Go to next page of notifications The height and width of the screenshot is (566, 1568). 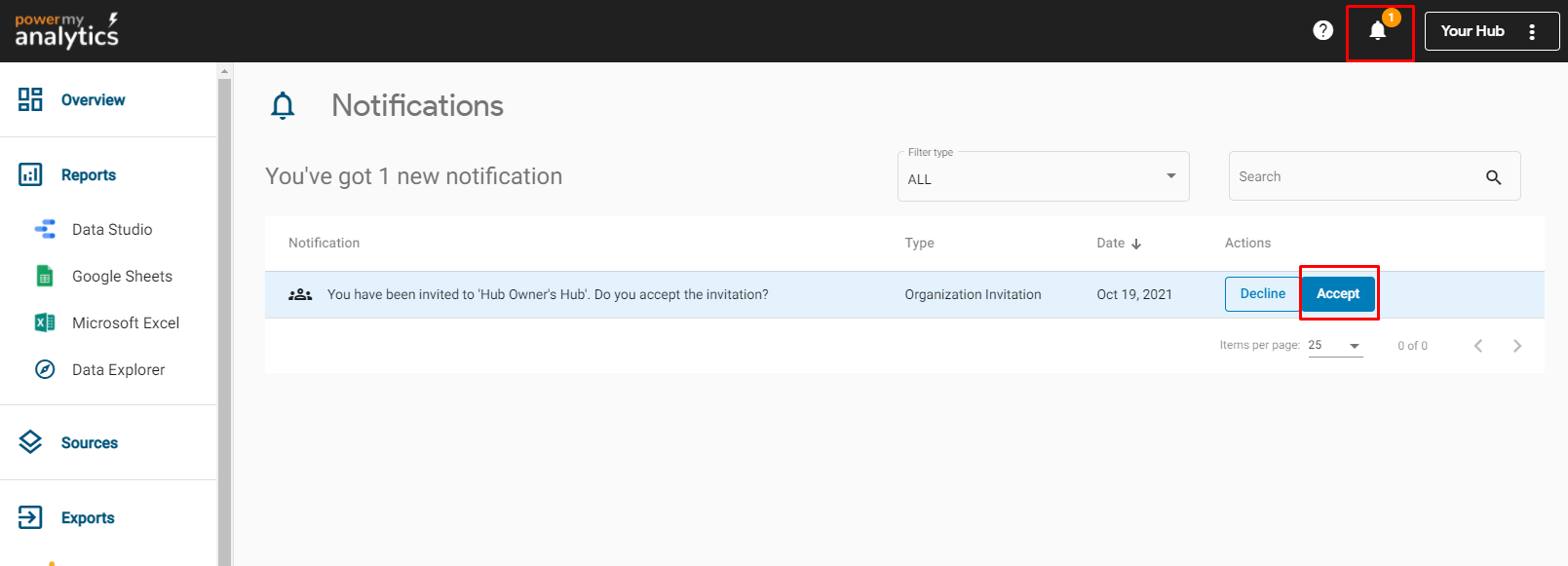click(1516, 346)
